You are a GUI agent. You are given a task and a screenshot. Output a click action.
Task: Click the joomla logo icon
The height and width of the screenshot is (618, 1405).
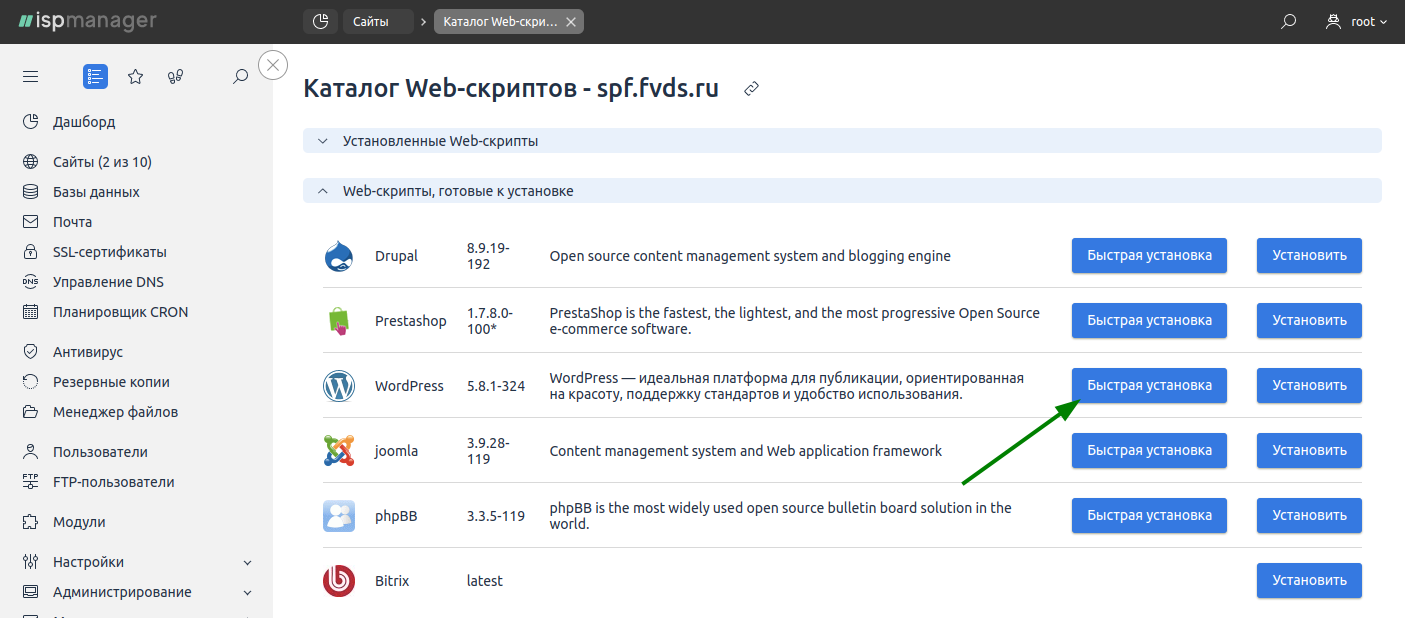339,451
